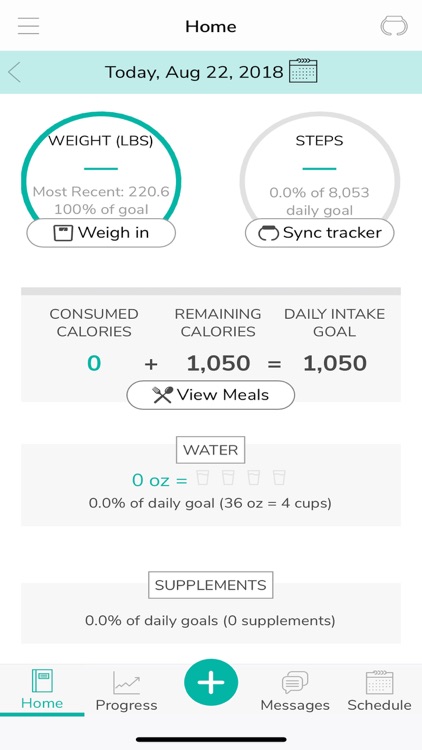
Task: Open View Meals
Action: (x=211, y=395)
